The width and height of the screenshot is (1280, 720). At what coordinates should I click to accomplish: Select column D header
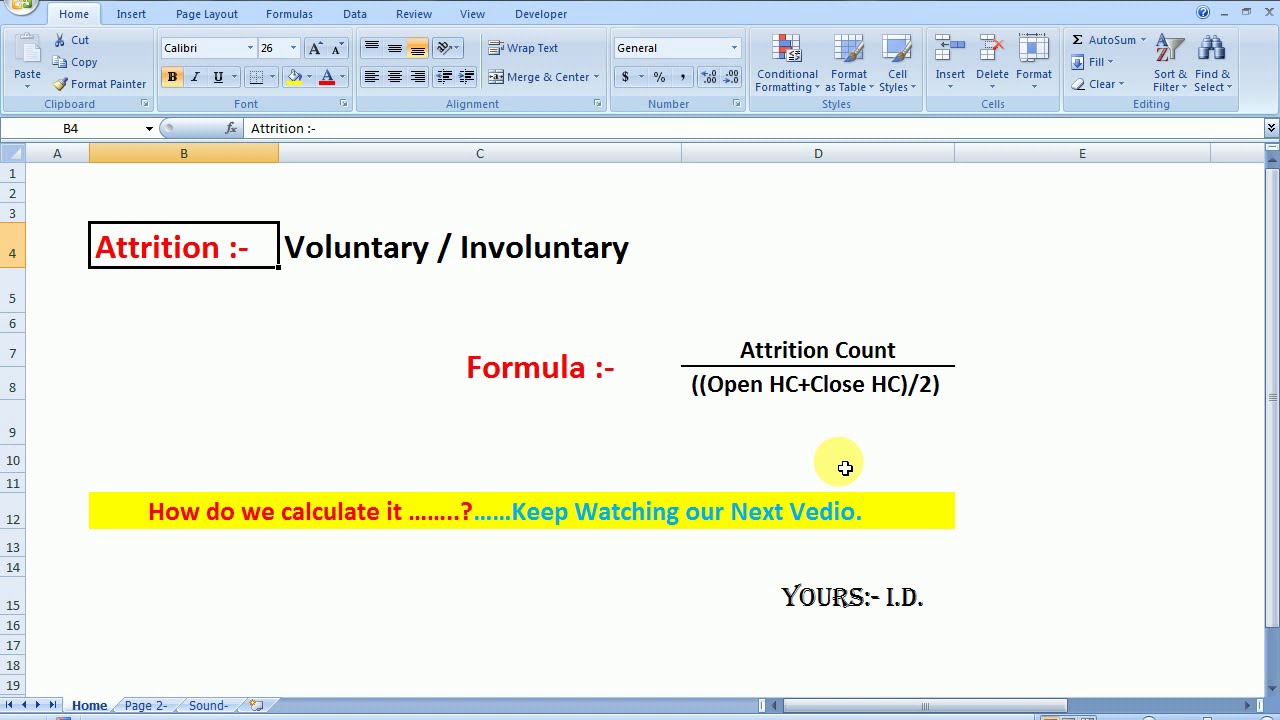click(x=818, y=153)
